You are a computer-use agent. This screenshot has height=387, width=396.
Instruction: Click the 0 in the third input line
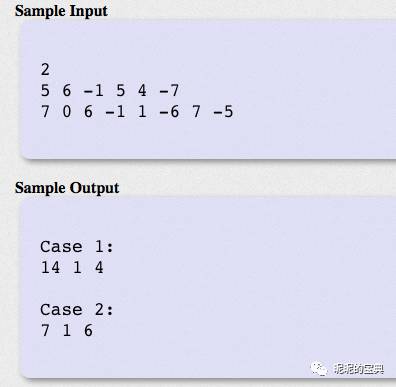[x=67, y=112]
